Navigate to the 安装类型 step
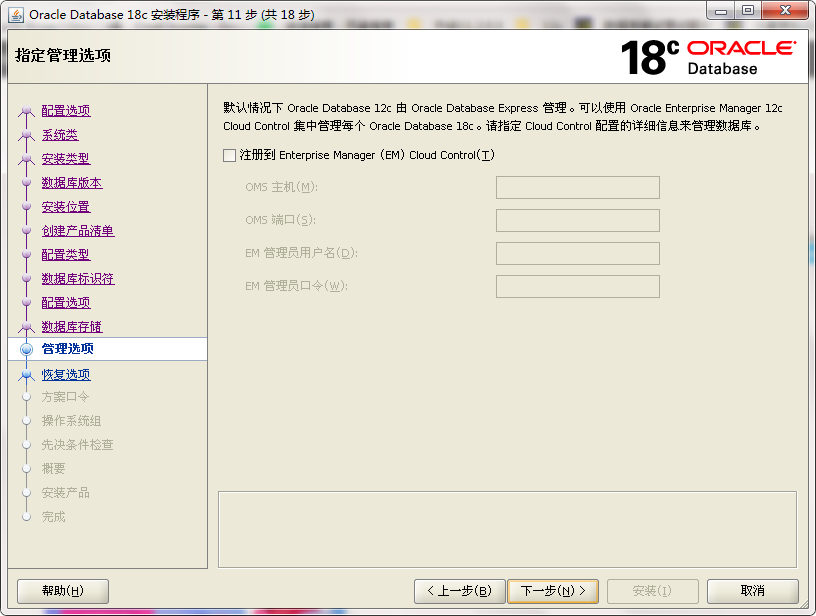 point(66,159)
